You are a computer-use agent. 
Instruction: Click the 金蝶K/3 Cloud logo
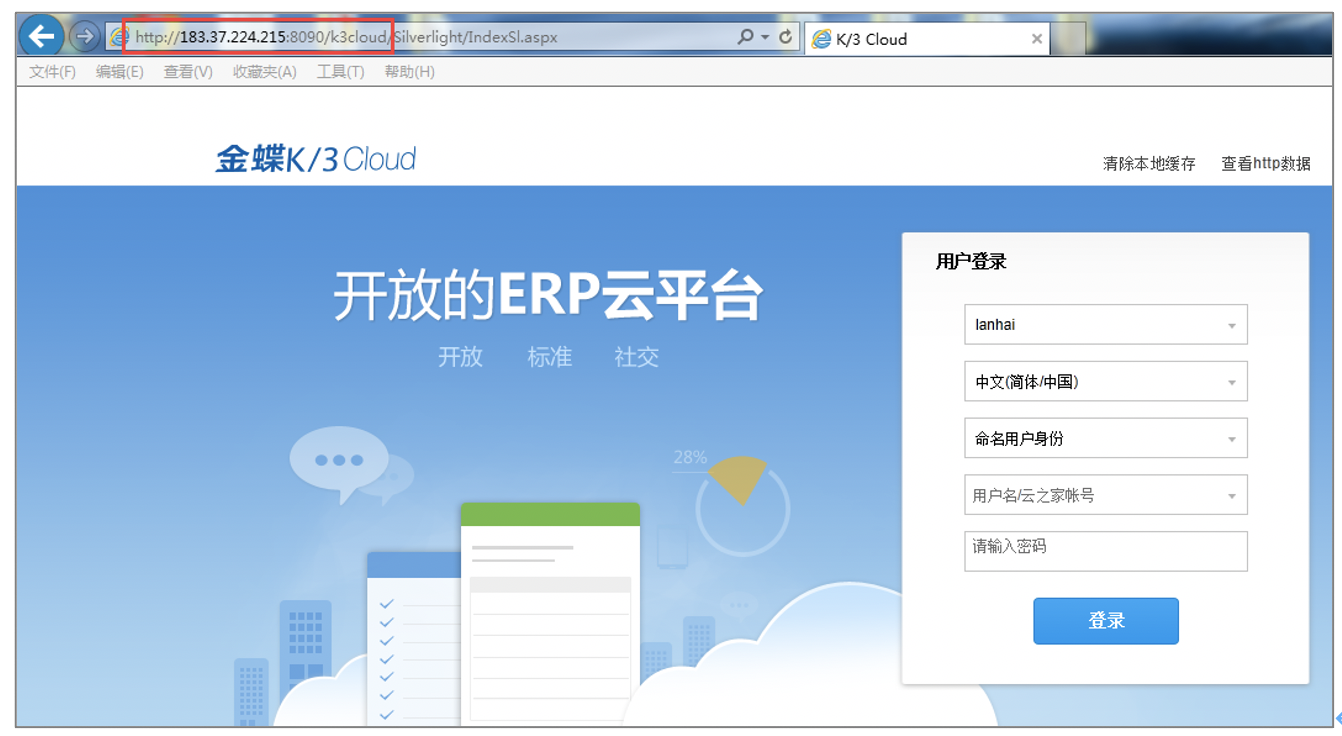(316, 159)
